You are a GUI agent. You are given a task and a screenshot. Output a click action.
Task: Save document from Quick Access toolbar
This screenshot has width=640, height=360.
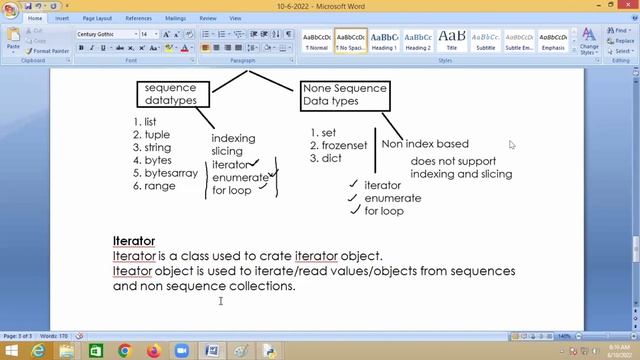point(28,6)
